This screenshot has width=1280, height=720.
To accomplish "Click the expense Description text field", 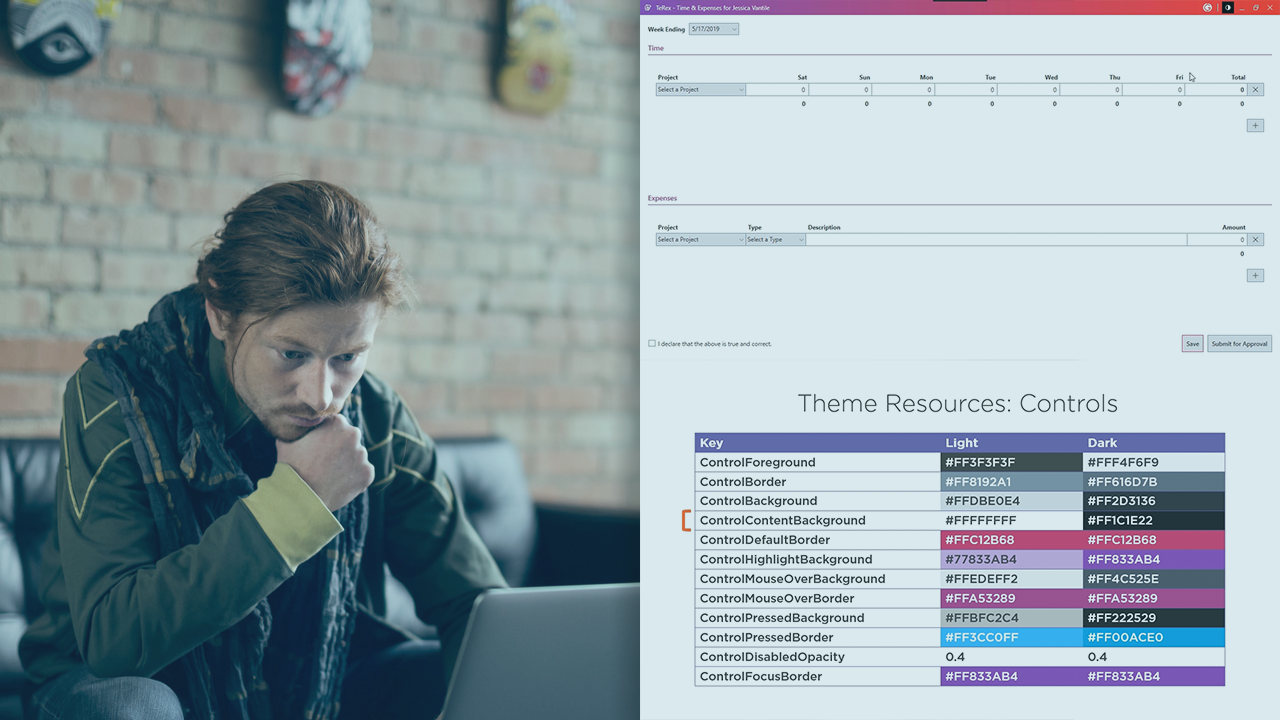I will click(x=996, y=240).
